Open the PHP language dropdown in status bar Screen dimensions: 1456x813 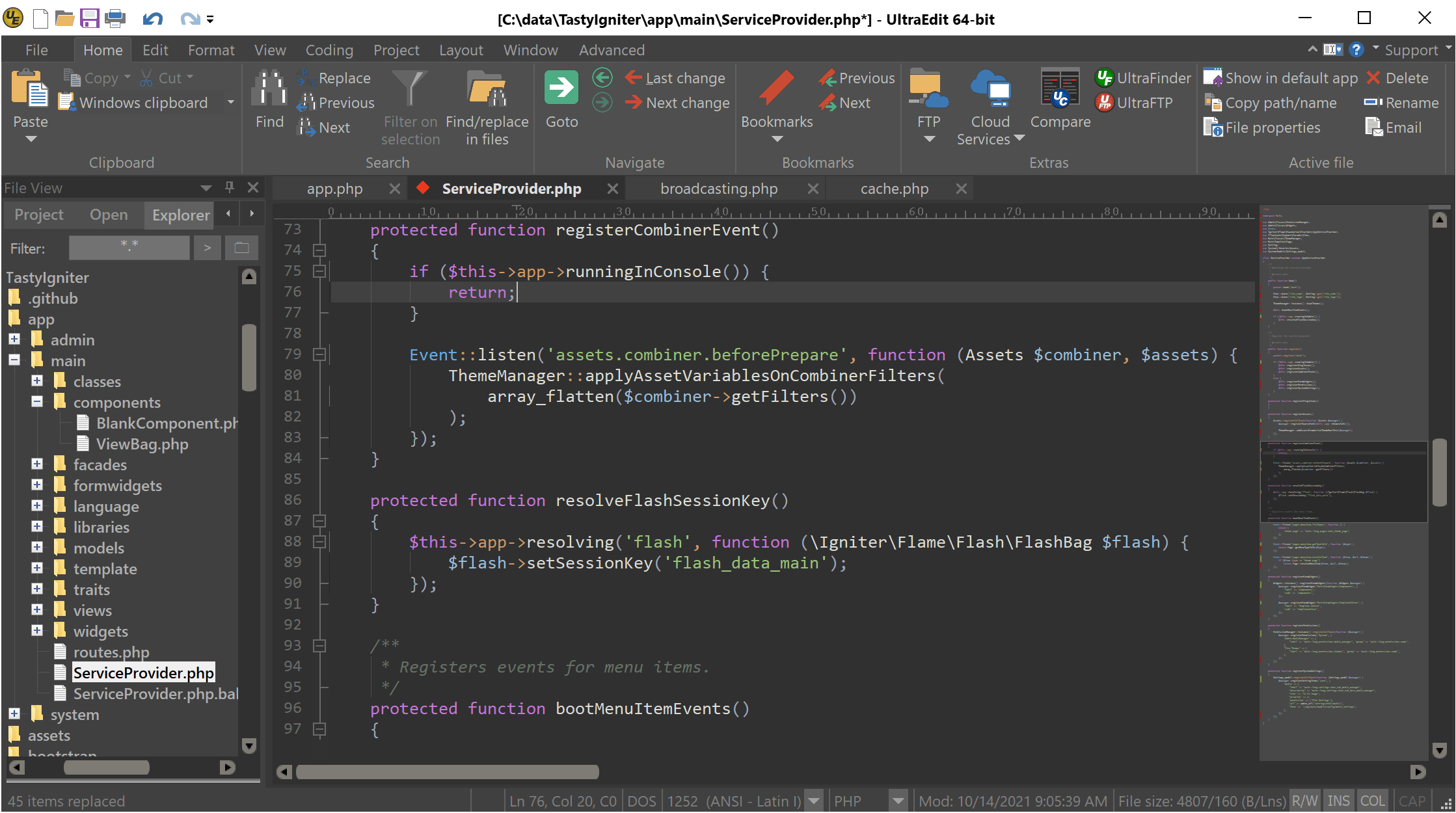coord(898,801)
